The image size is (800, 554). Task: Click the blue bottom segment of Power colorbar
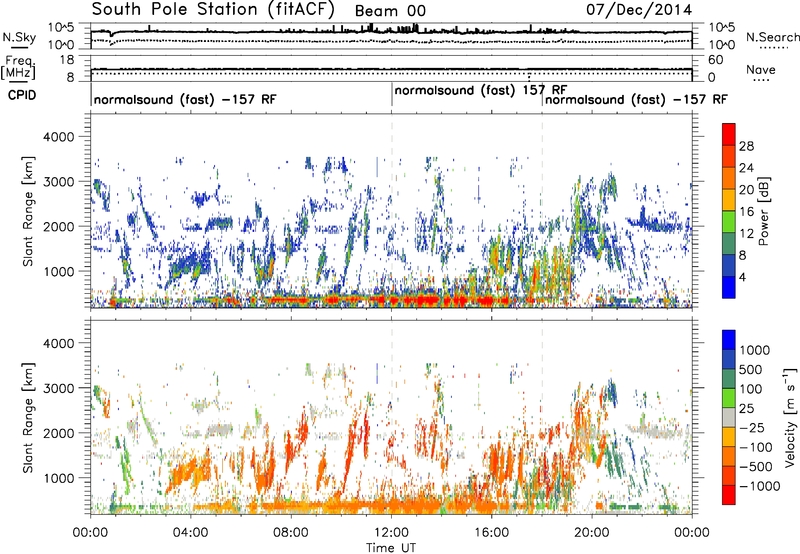tap(729, 287)
